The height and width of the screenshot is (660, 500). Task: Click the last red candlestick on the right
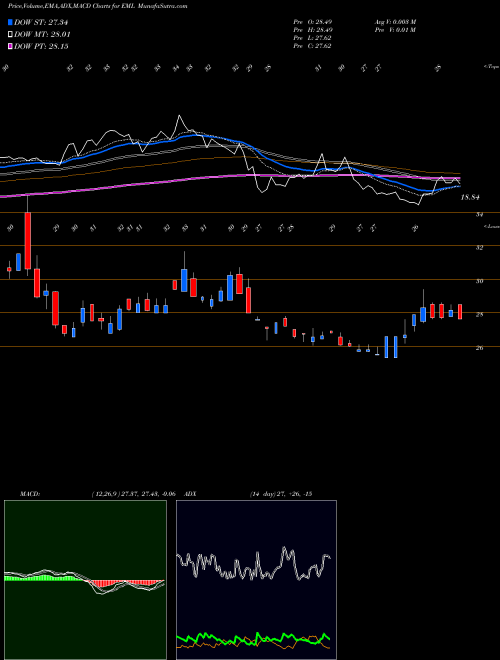[x=460, y=311]
